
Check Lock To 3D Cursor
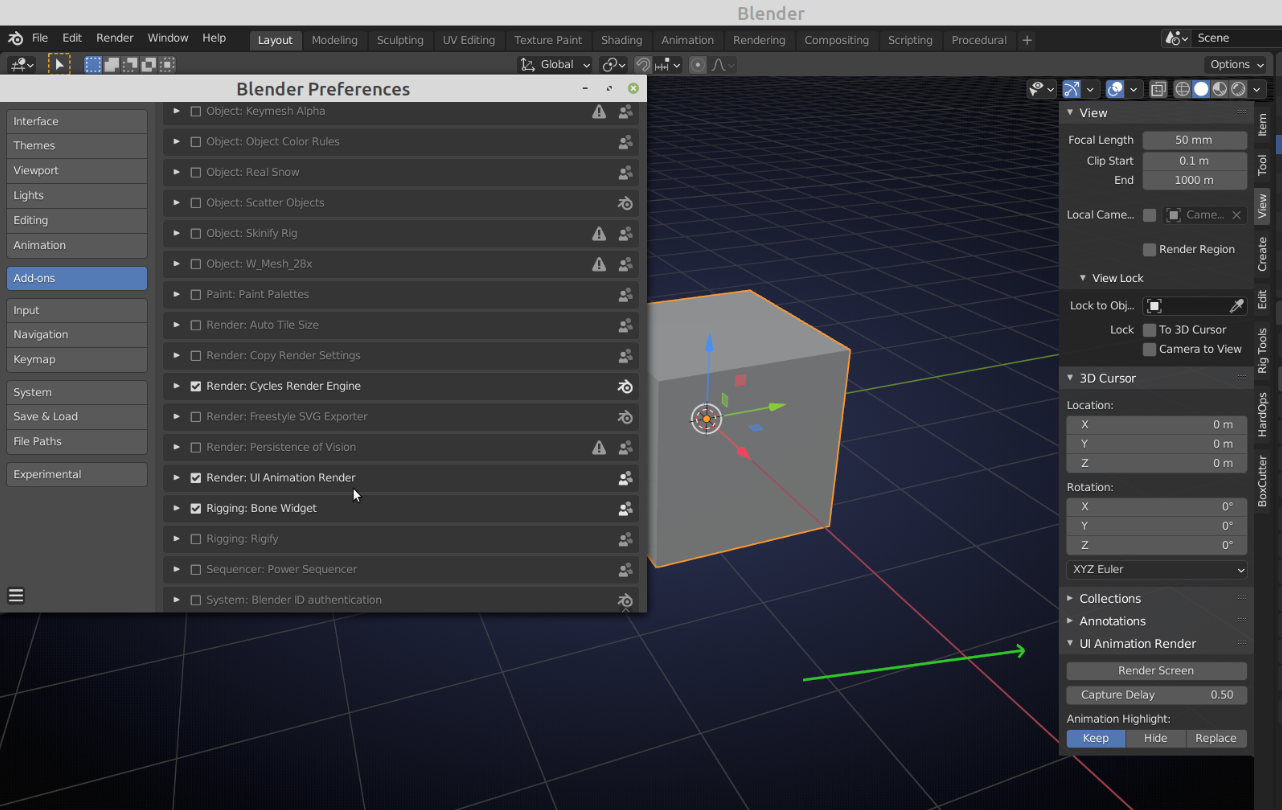coord(1150,329)
